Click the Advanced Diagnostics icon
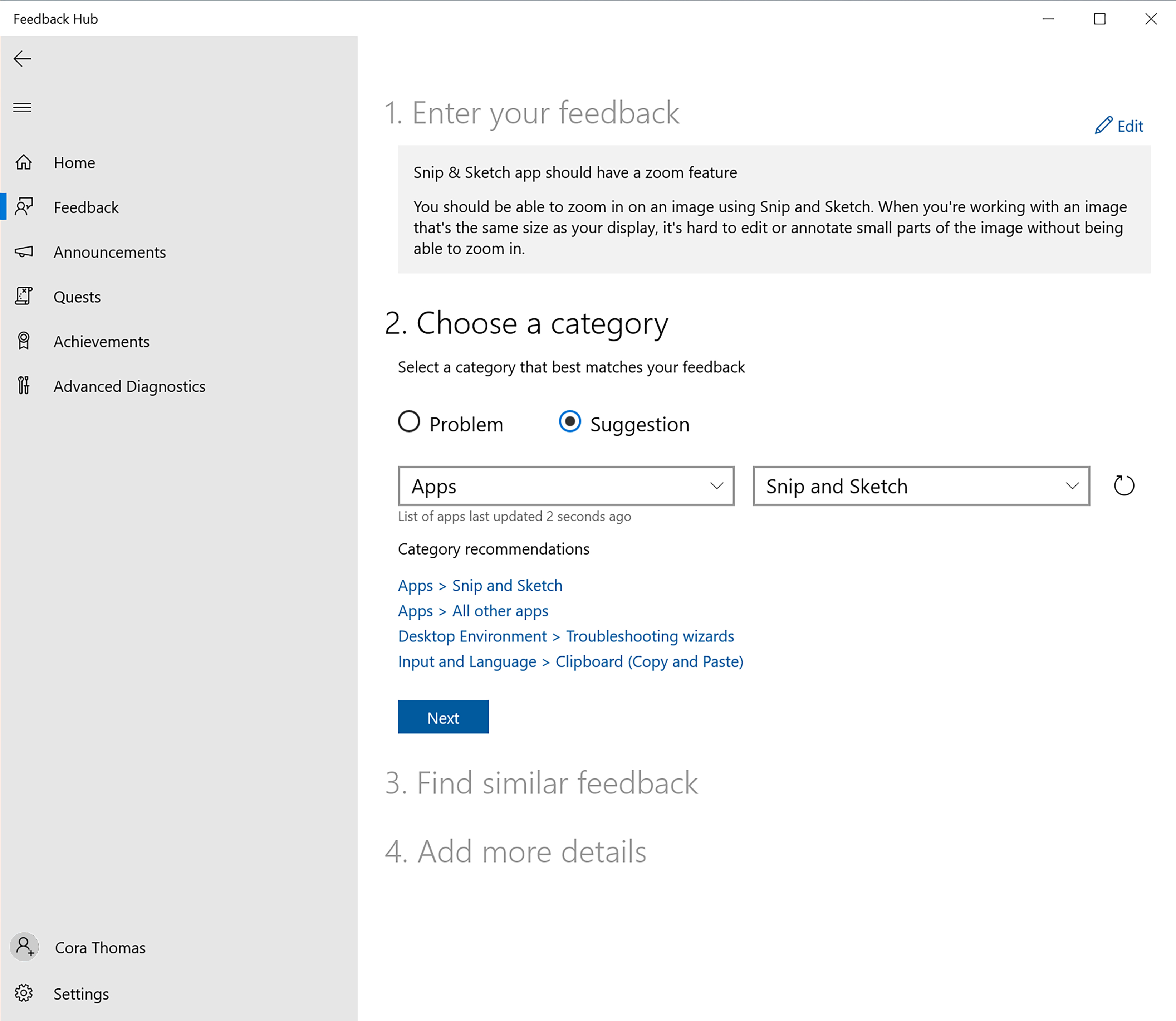1176x1021 pixels. (25, 385)
